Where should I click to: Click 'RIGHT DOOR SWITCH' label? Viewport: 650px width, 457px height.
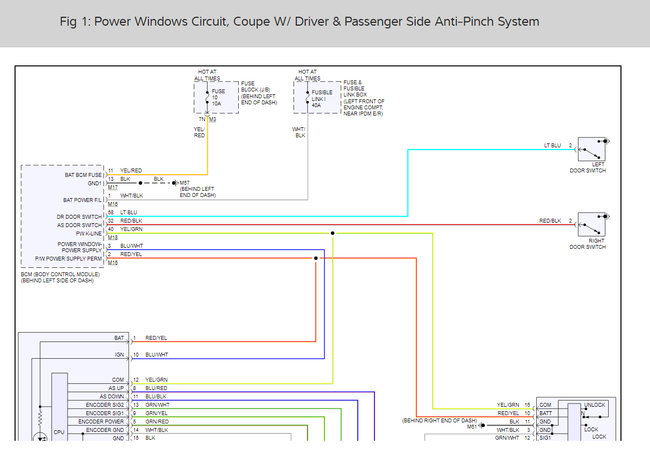pyautogui.click(x=587, y=244)
